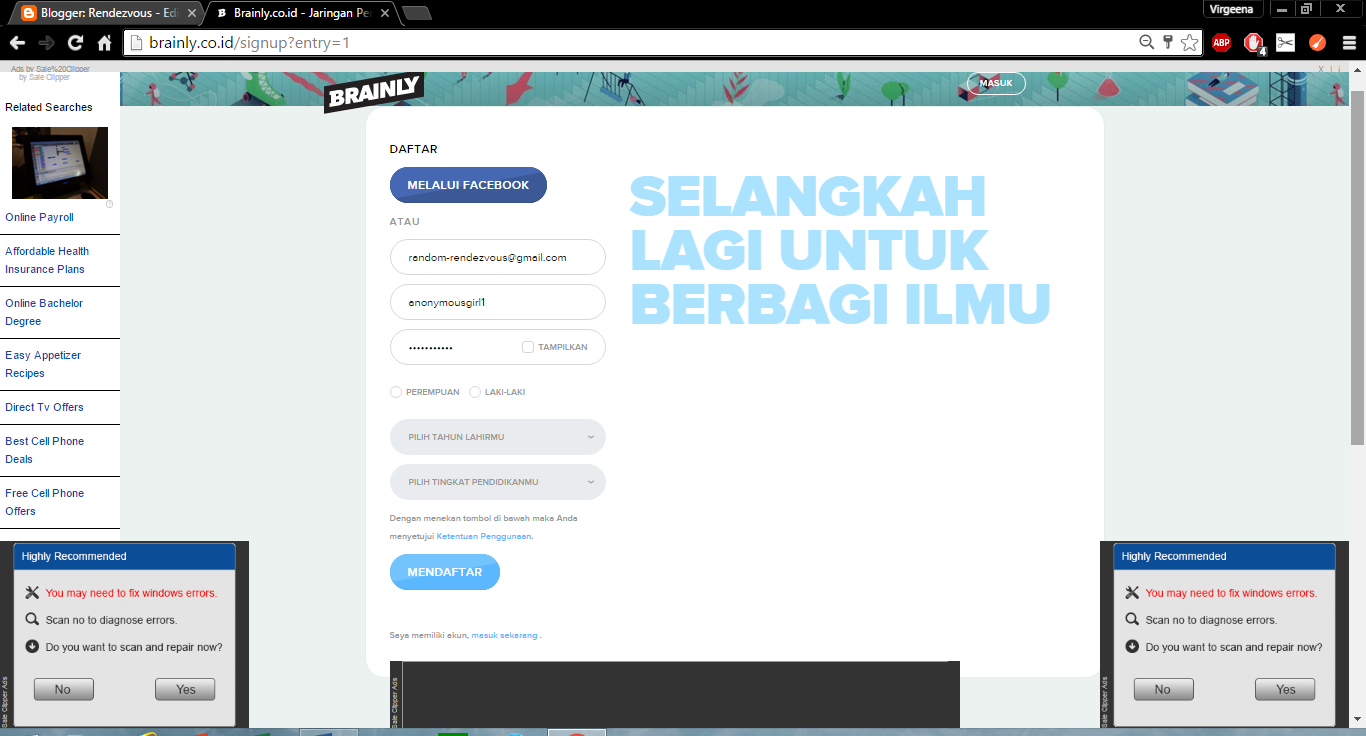Click the Related Searches ad thumbnail image
Image resolution: width=1366 pixels, height=736 pixels.
point(60,163)
